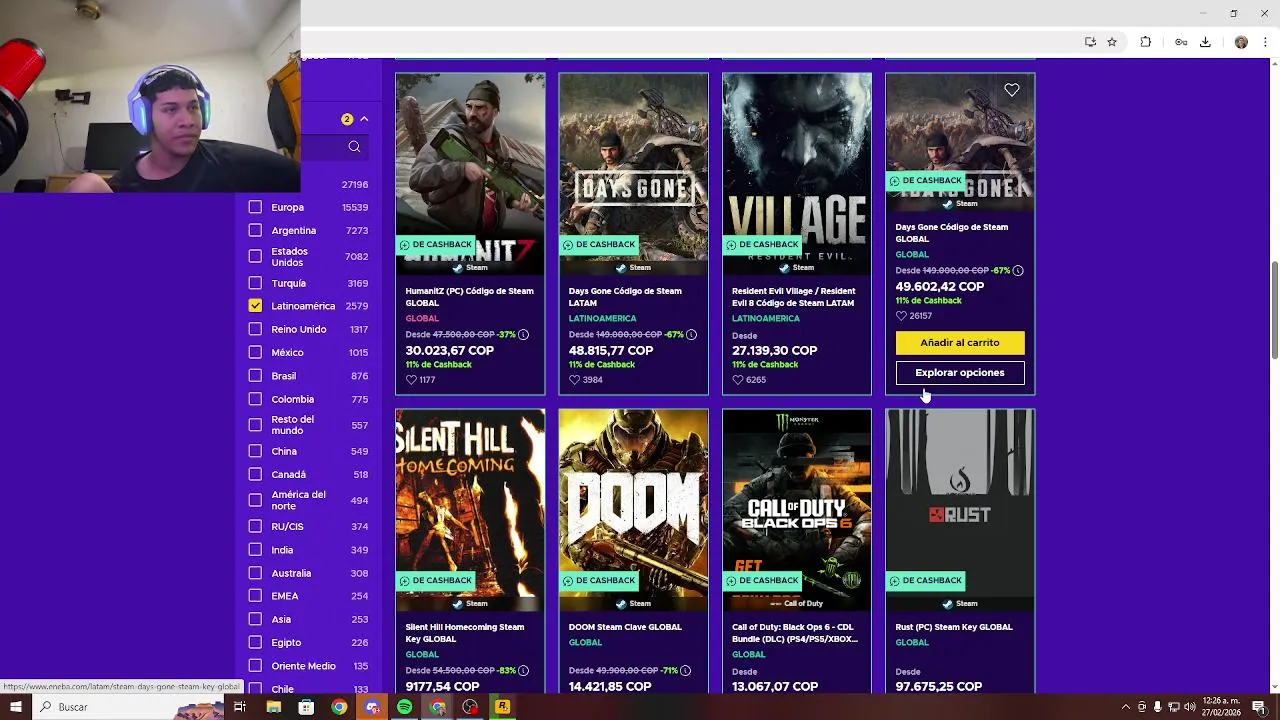
Task: Check the China region filter
Action: click(255, 451)
